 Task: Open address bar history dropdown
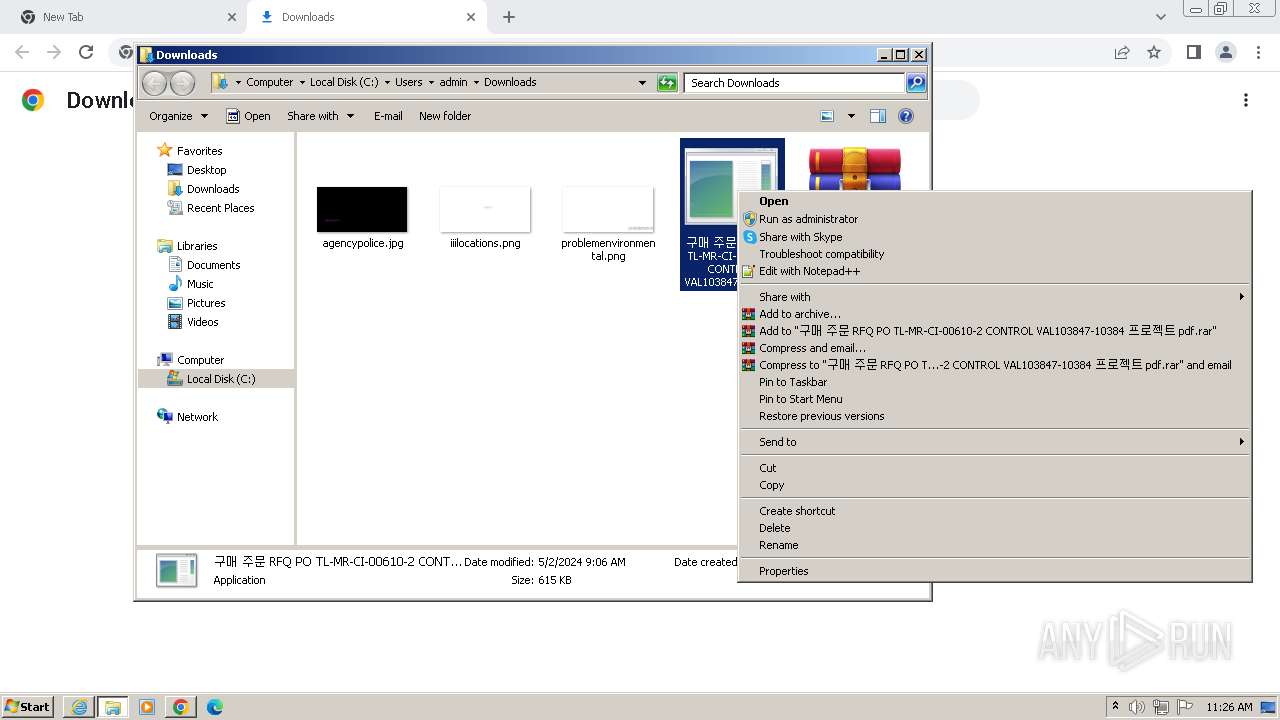pyautogui.click(x=642, y=83)
